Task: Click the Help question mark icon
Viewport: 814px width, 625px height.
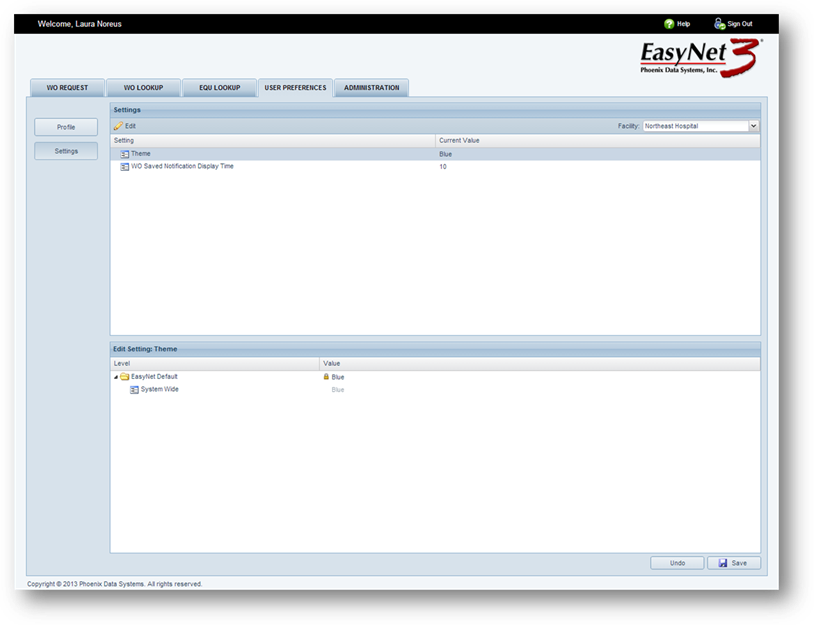Action: pos(669,24)
